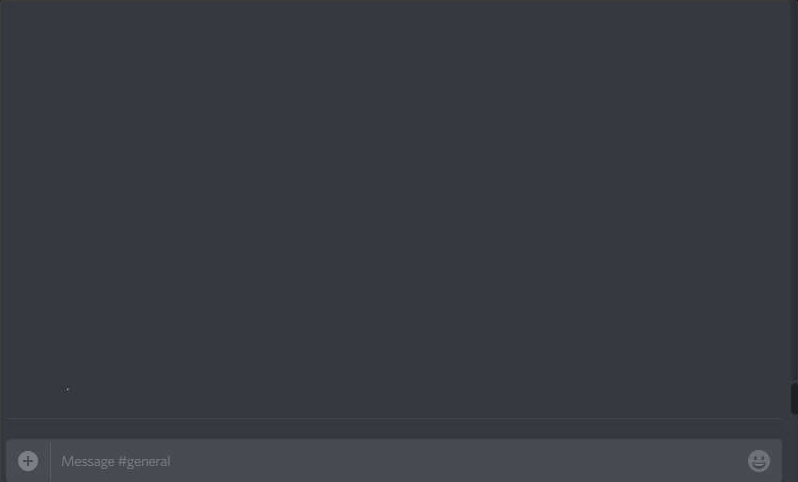Upload a file via the plus button
The width and height of the screenshot is (798, 482).
[x=28, y=461]
